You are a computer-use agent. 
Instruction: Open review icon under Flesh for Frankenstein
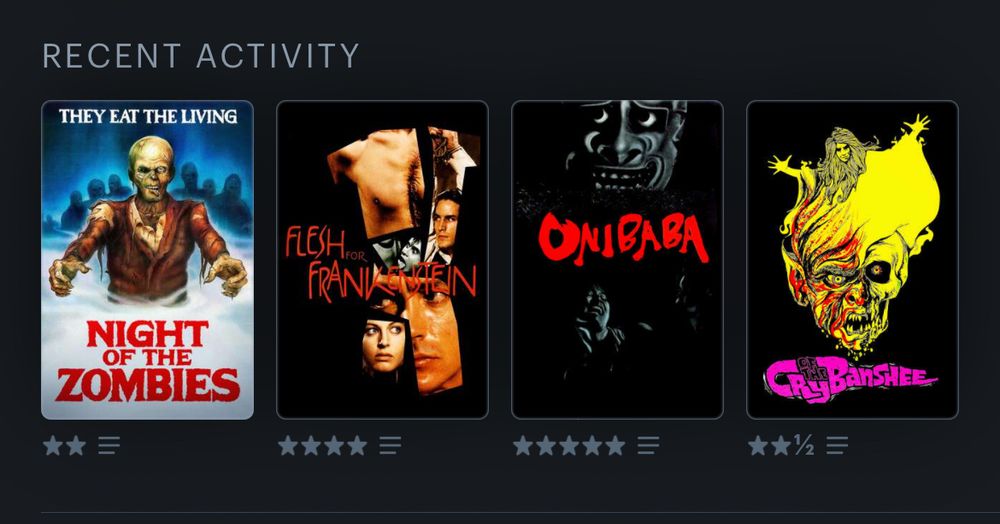pos(390,446)
